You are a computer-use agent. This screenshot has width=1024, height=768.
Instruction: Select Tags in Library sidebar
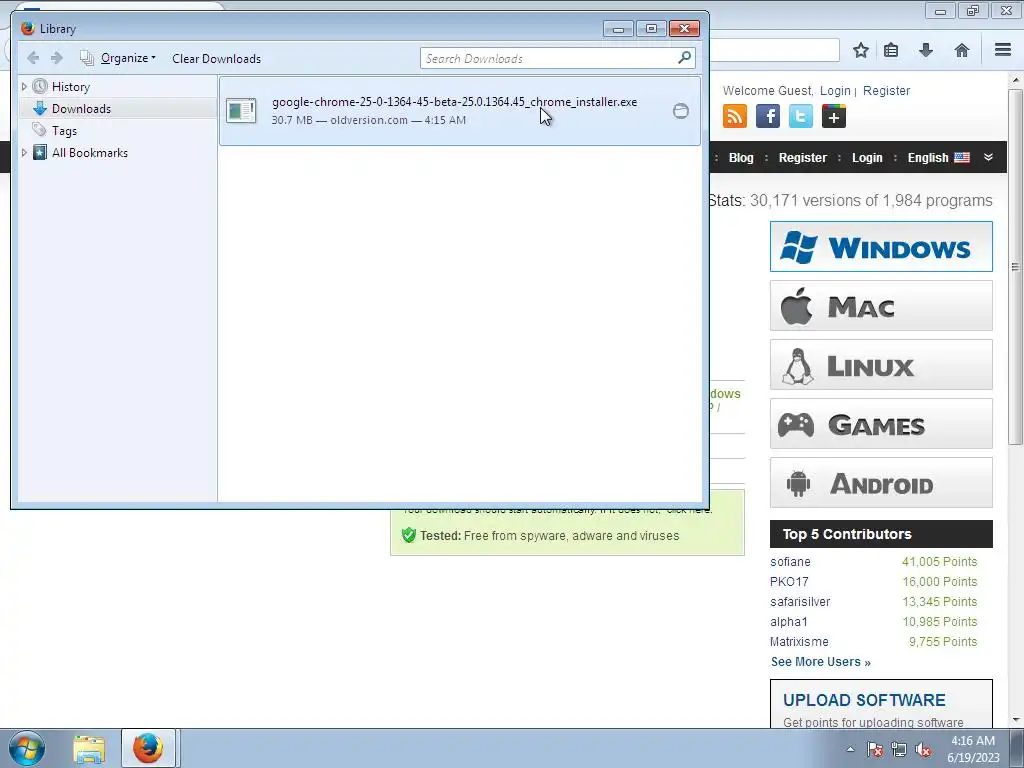[x=64, y=131]
